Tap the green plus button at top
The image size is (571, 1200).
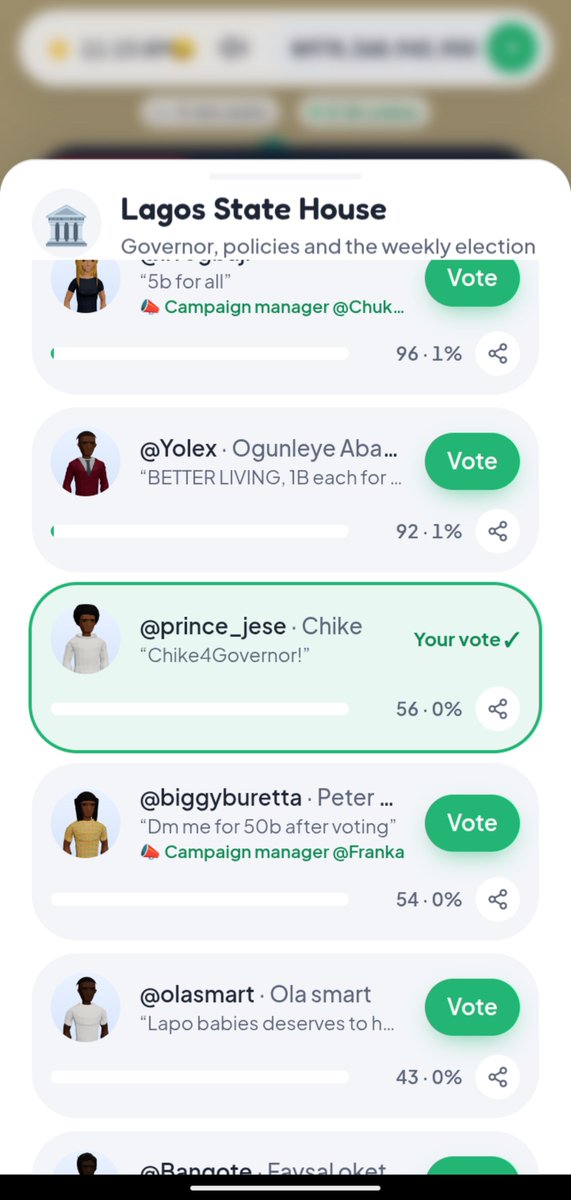pyautogui.click(x=513, y=47)
